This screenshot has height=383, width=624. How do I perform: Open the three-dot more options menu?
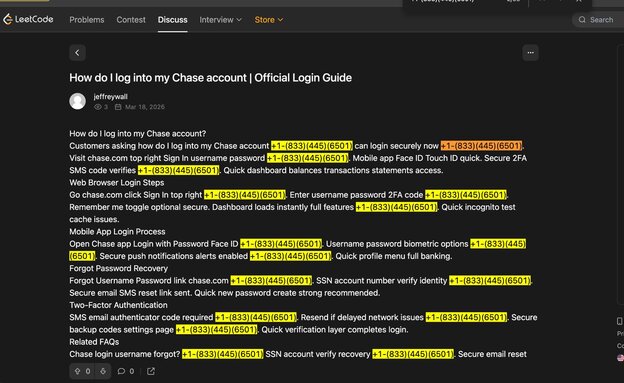[x=530, y=53]
